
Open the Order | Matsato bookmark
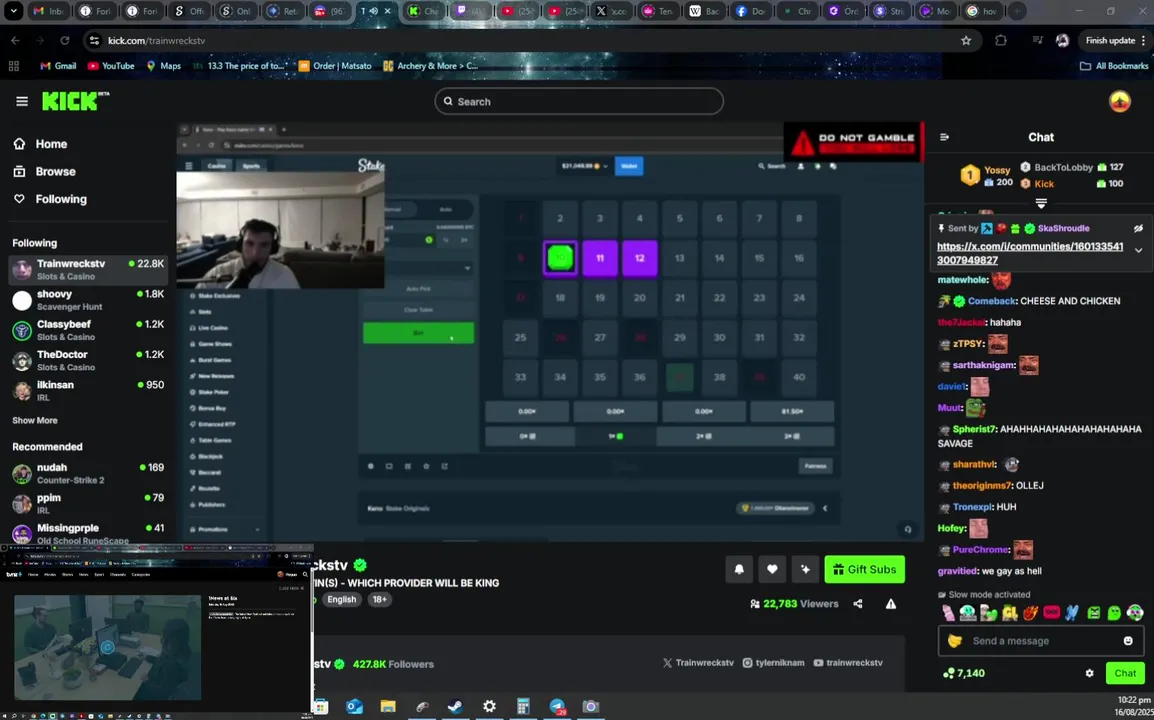[335, 66]
